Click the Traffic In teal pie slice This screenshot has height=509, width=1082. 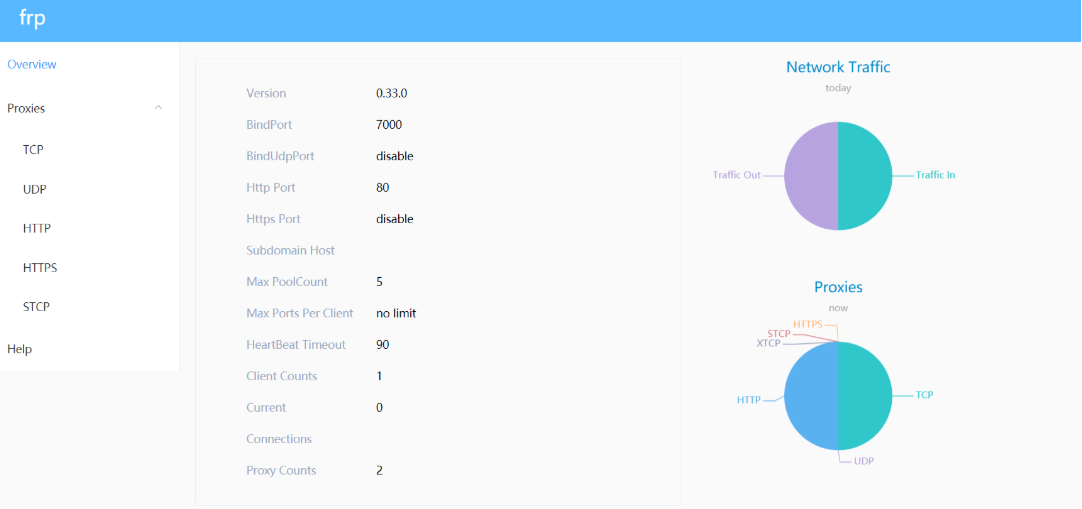[x=866, y=176]
